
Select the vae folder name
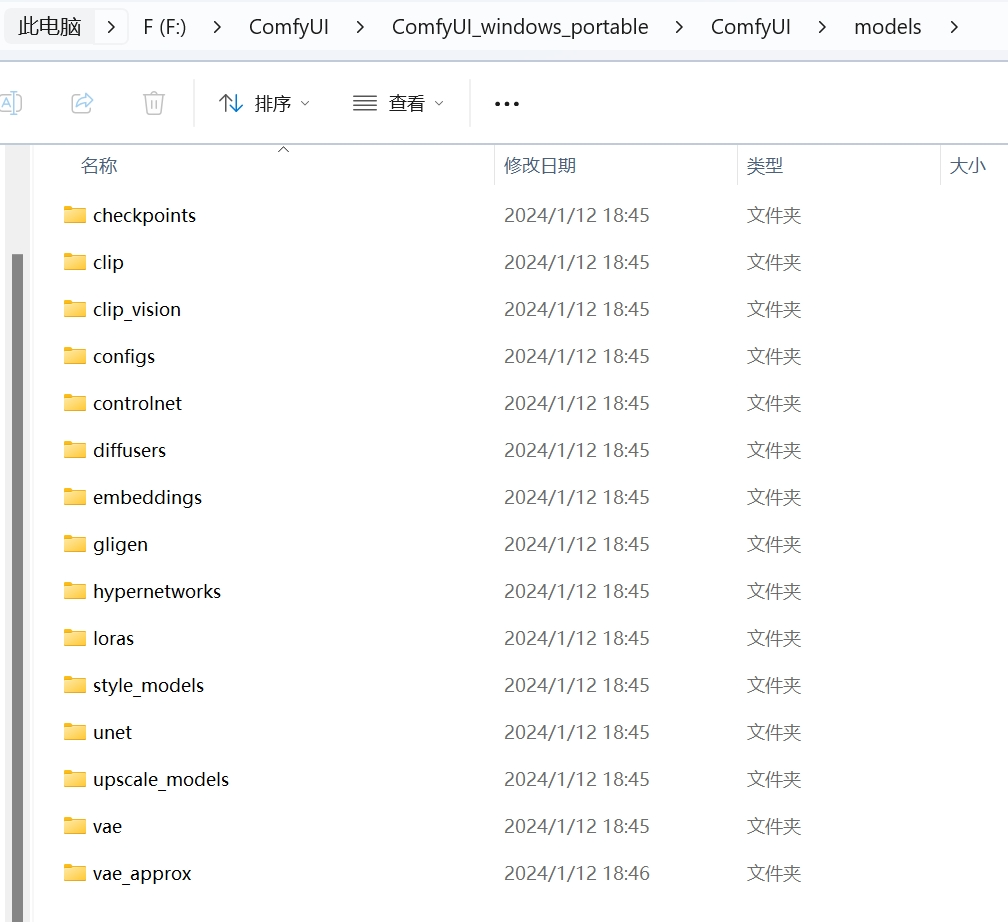107,826
